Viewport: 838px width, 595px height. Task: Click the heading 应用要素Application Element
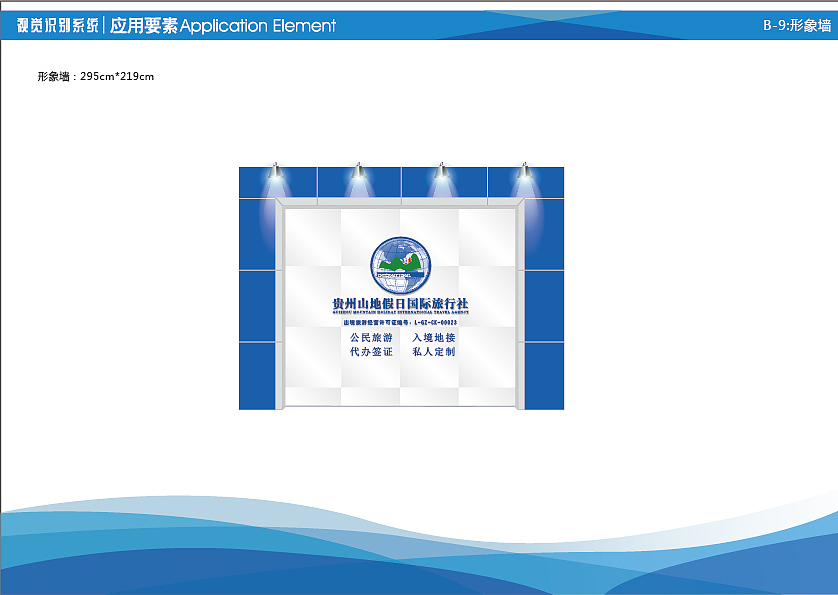pos(223,25)
